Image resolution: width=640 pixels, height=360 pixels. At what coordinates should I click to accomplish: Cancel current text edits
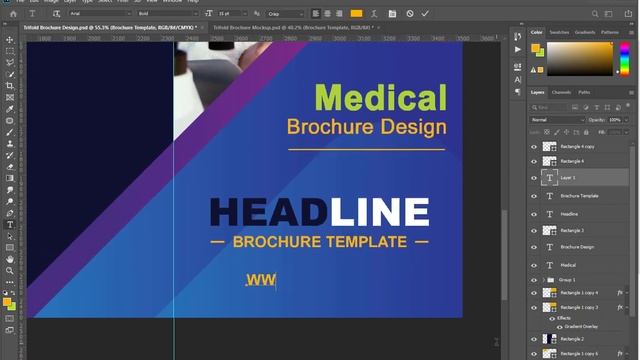coord(410,13)
